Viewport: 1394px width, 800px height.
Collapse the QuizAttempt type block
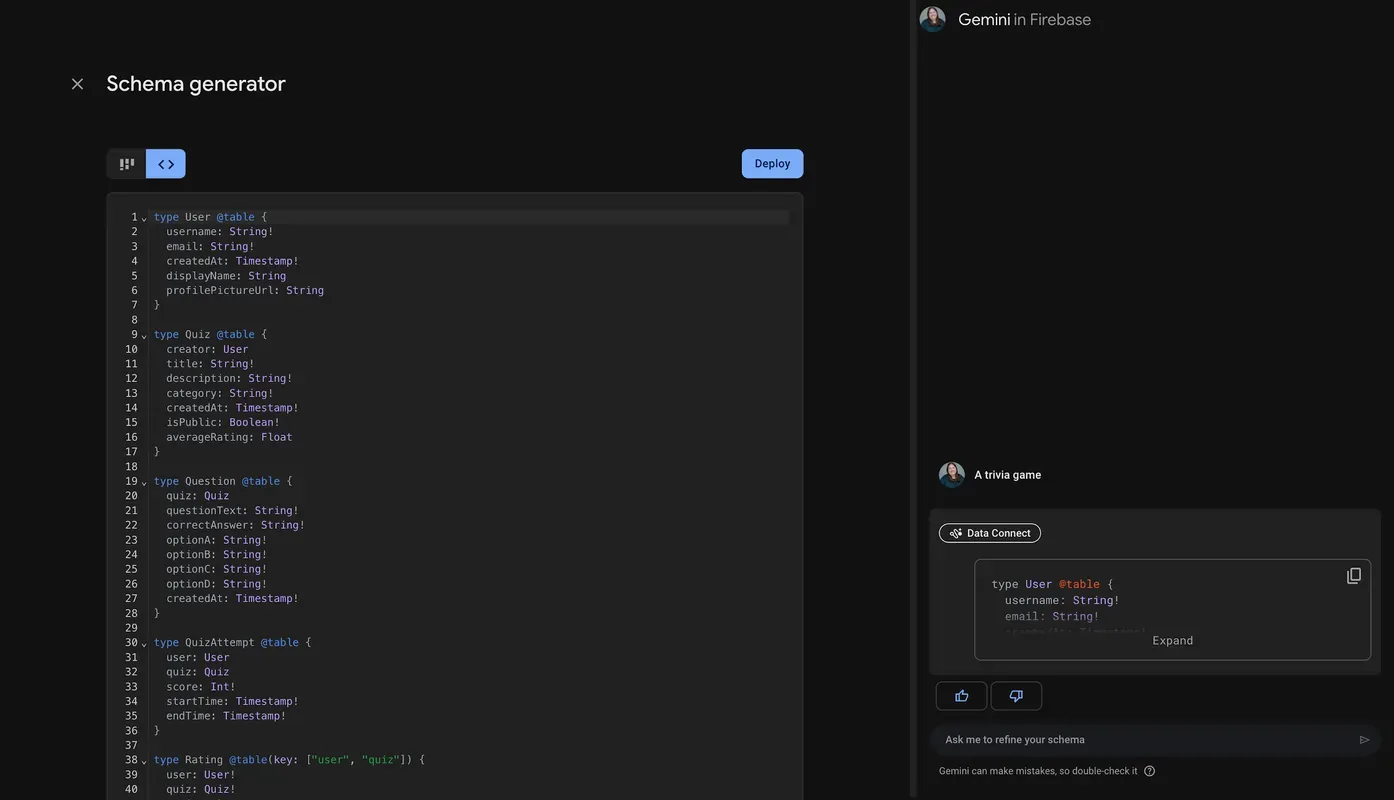(144, 644)
